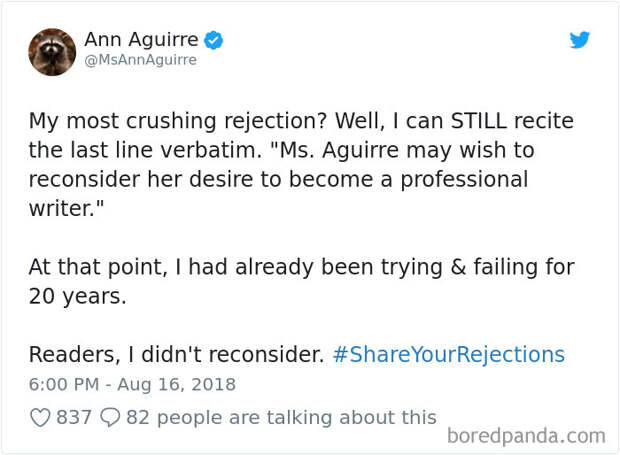Image resolution: width=620 pixels, height=455 pixels.
Task: Click the reply speech bubble icon
Action: [x=110, y=417]
